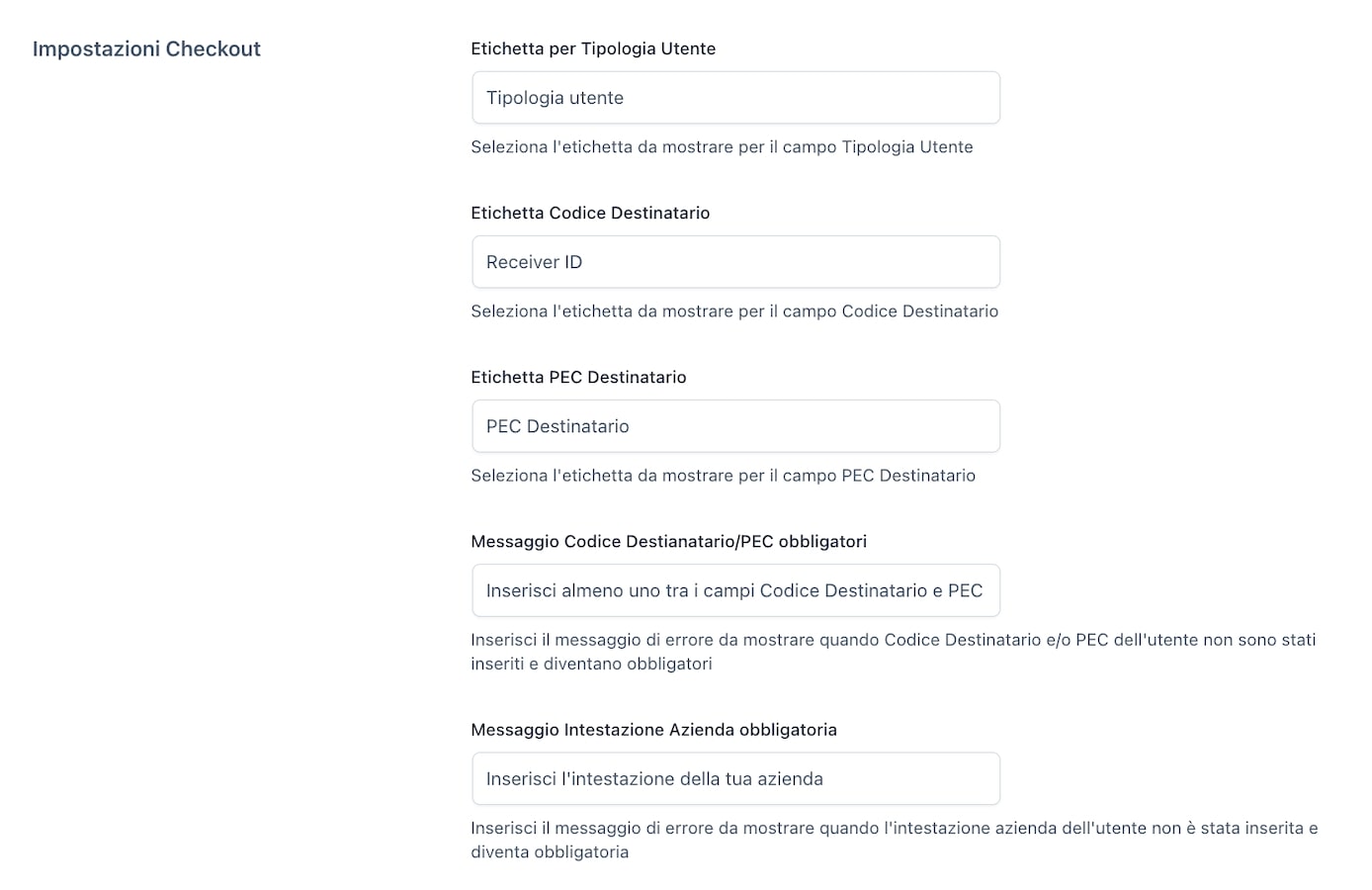Select the PEC Destinatario input field
This screenshot has height=890, width=1372.
[x=735, y=426]
